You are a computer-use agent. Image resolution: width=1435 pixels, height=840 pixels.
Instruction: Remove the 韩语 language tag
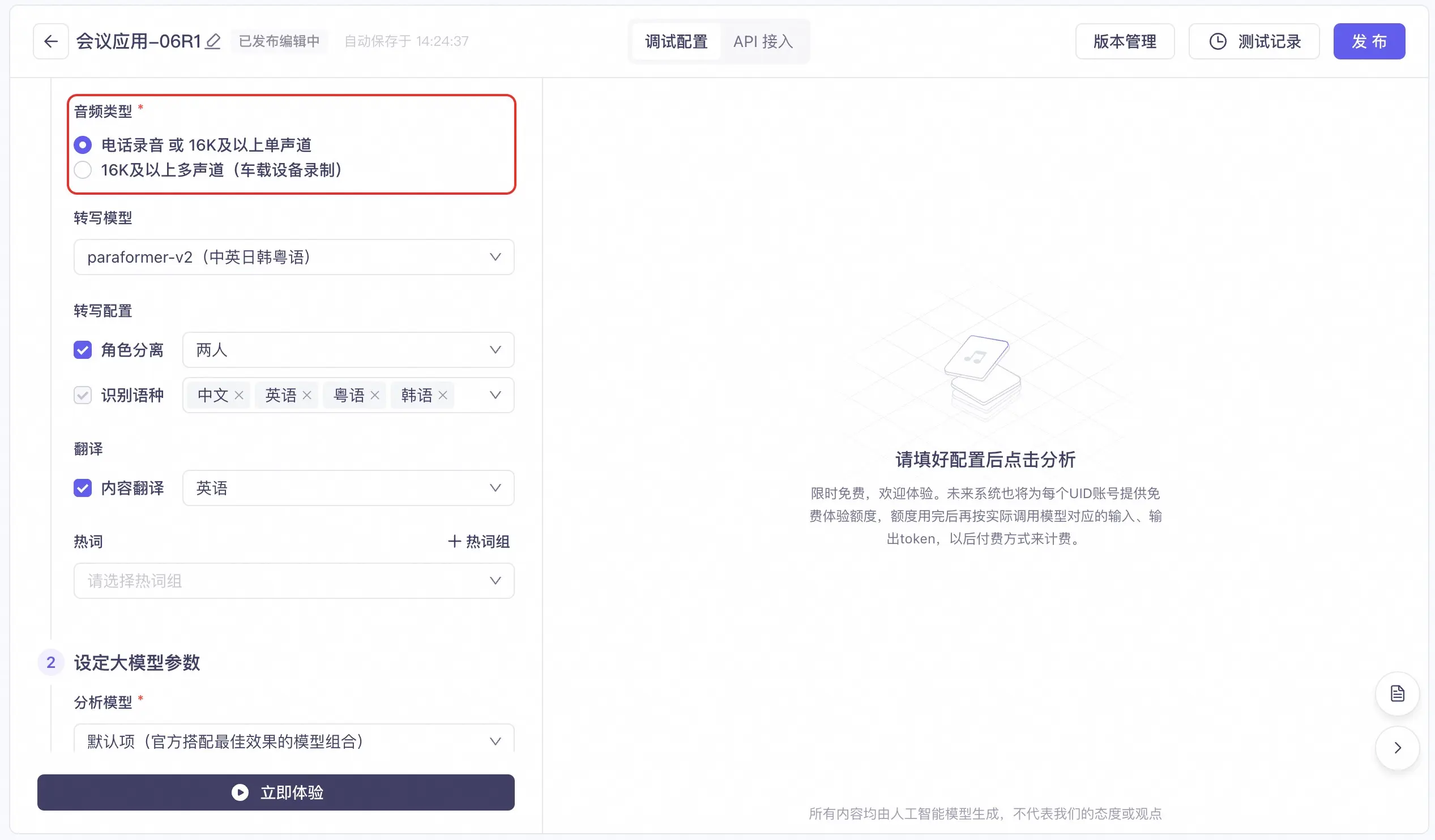click(x=442, y=395)
